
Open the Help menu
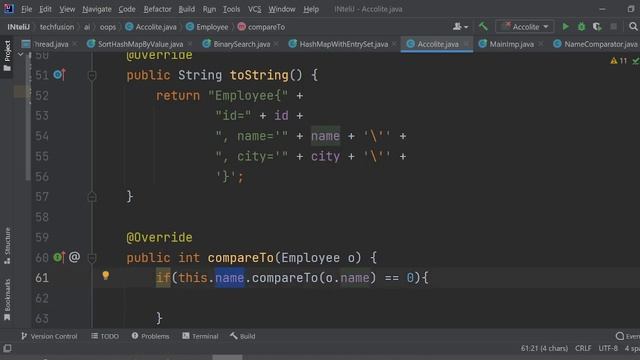click(x=311, y=9)
